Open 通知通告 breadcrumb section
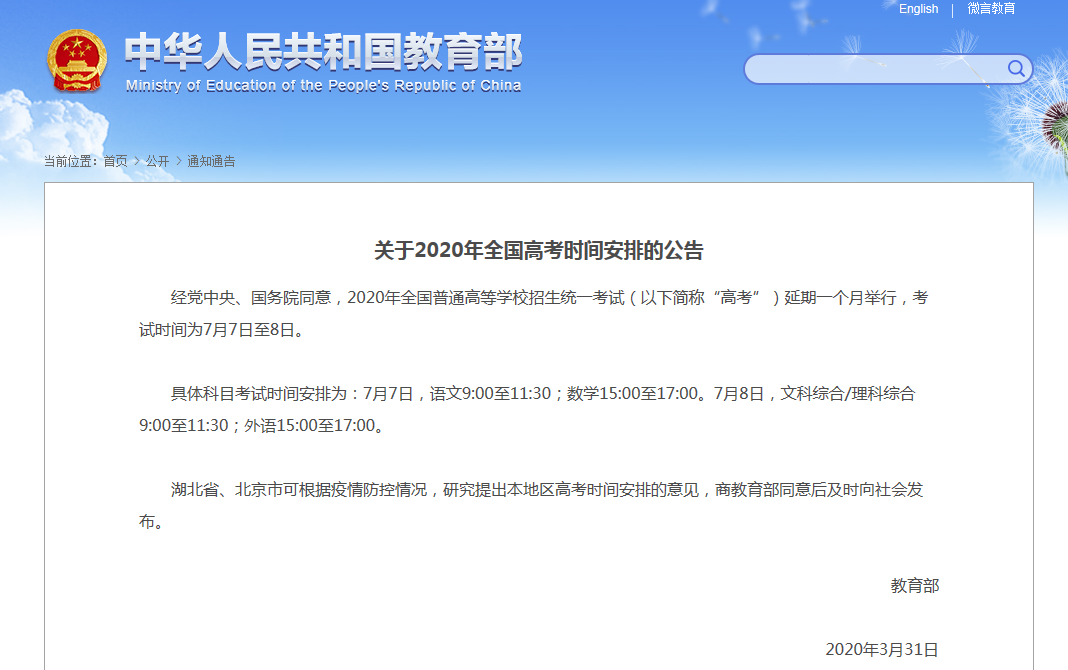The height and width of the screenshot is (670, 1068). [x=211, y=161]
